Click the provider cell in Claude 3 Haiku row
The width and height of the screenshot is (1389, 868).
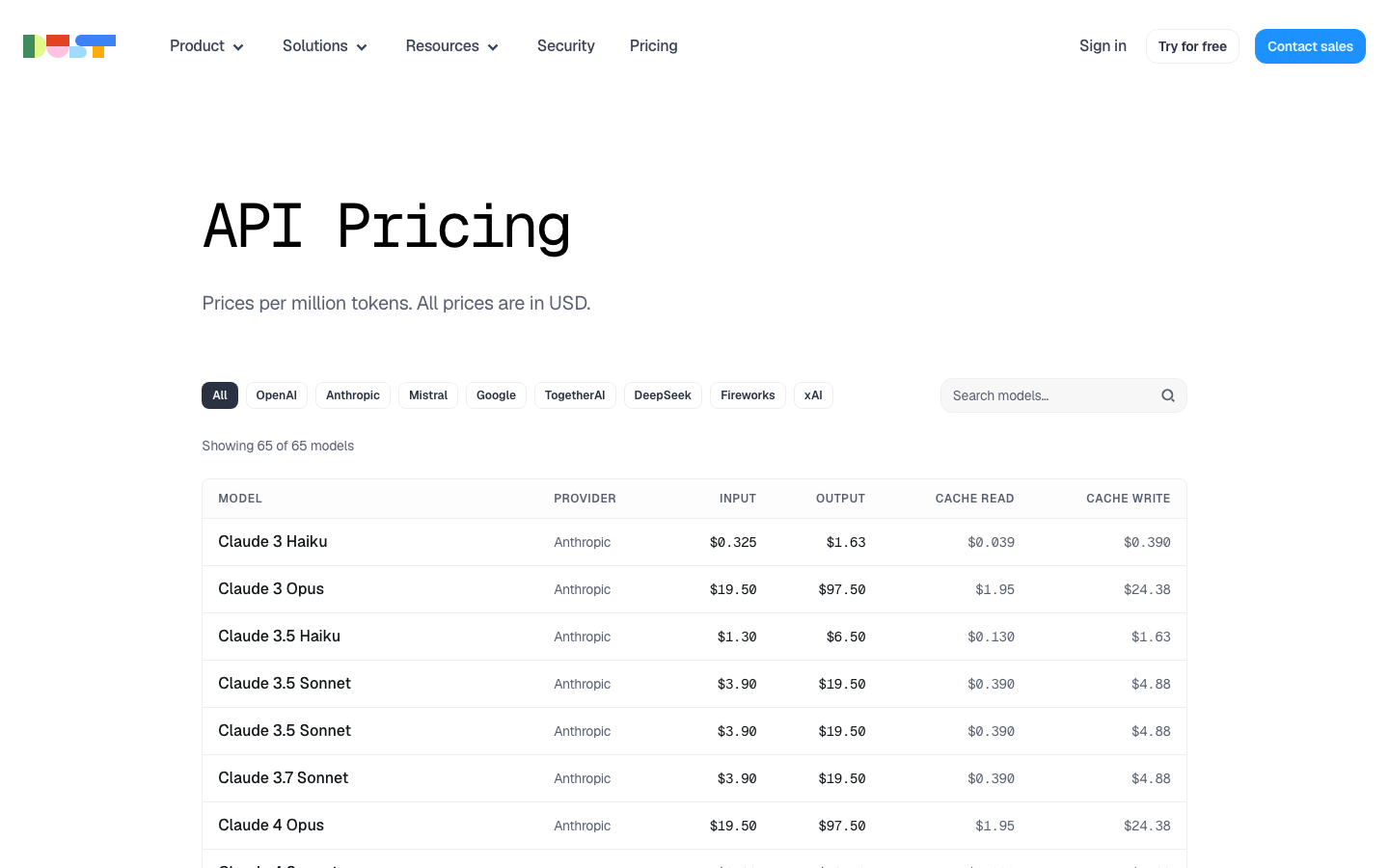point(583,542)
